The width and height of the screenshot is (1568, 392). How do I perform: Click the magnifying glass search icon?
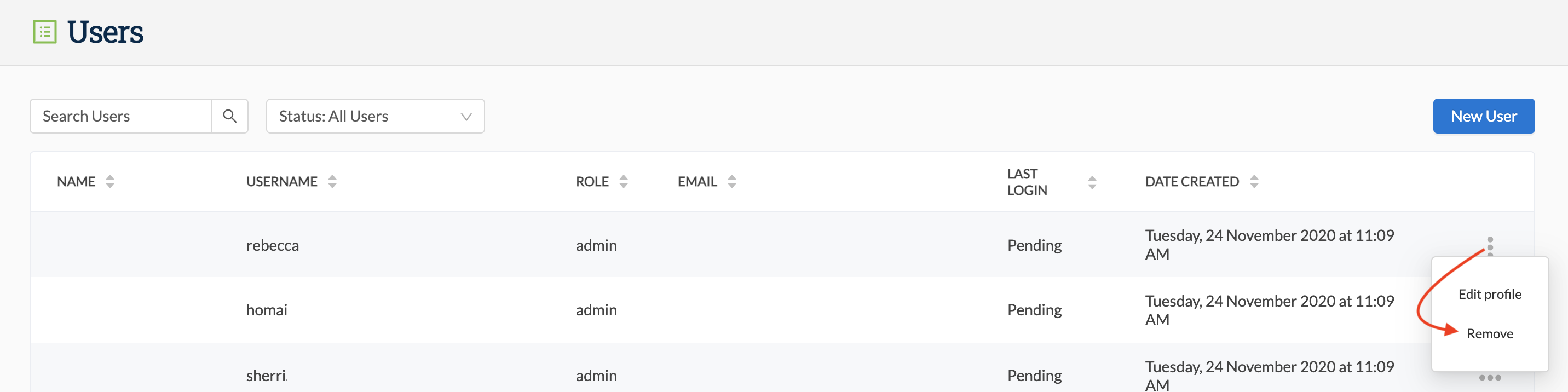point(229,116)
